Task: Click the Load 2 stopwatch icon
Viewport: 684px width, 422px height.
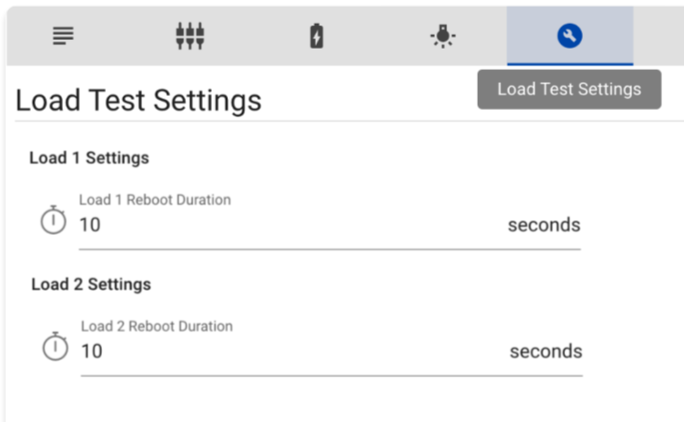Action: (55, 347)
